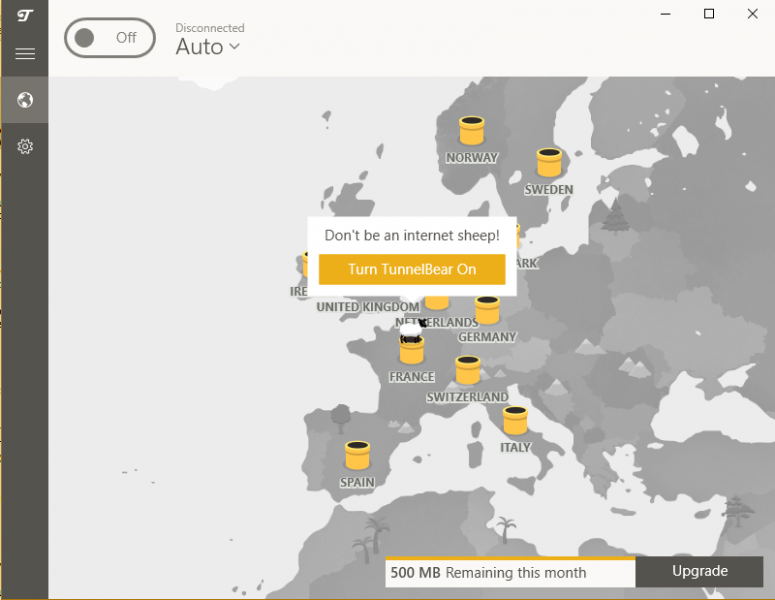
Task: Click the FRANCE map label
Action: point(412,377)
